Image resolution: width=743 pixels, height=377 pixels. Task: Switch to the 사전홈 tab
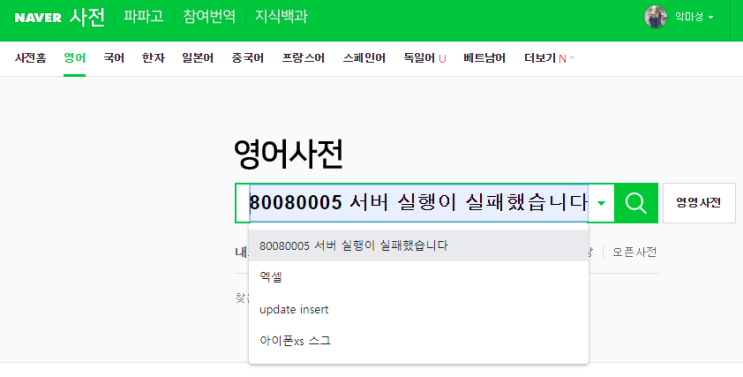click(x=30, y=58)
